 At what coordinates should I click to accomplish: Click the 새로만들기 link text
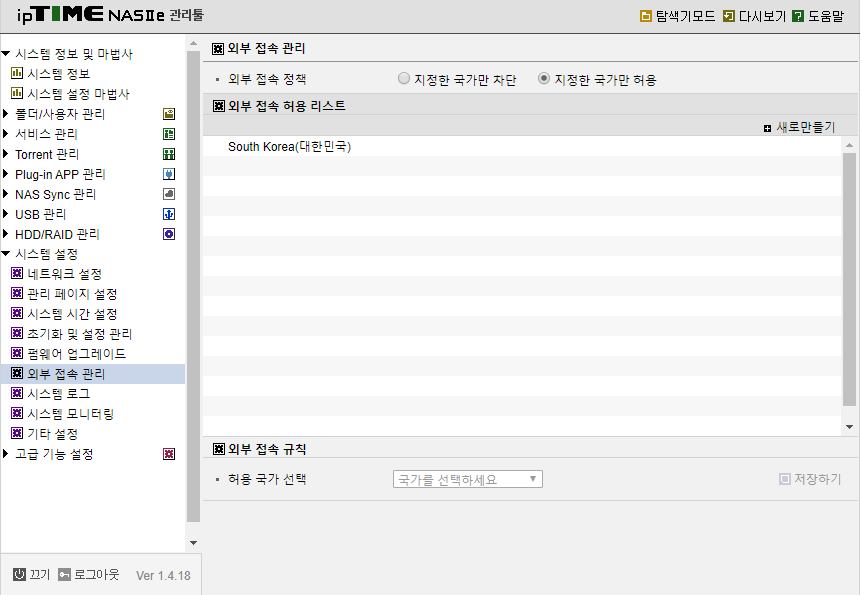[x=805, y=128]
